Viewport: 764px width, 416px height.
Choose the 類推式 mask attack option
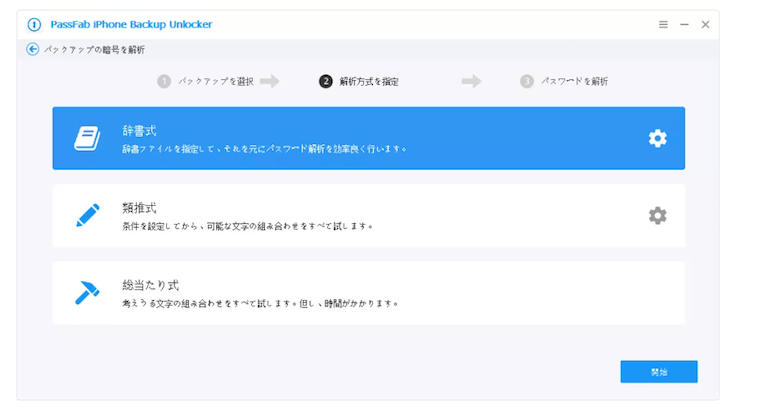tap(369, 216)
